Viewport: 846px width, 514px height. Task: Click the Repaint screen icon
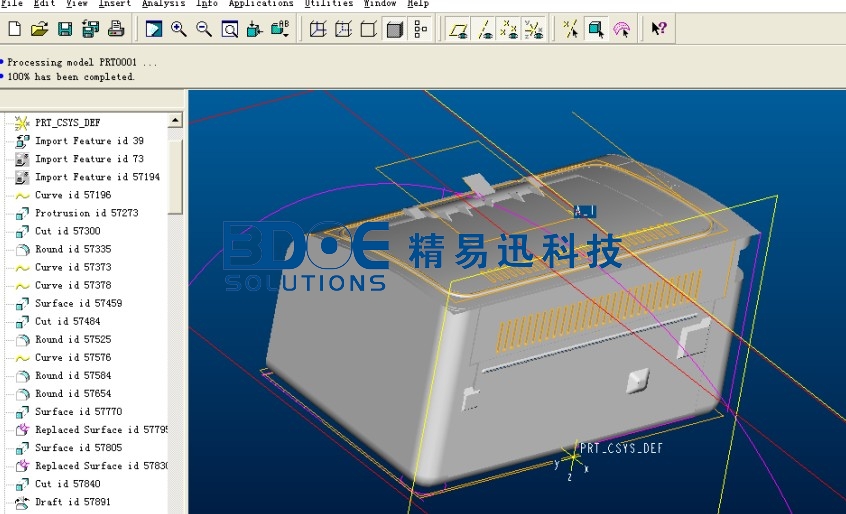(153, 29)
